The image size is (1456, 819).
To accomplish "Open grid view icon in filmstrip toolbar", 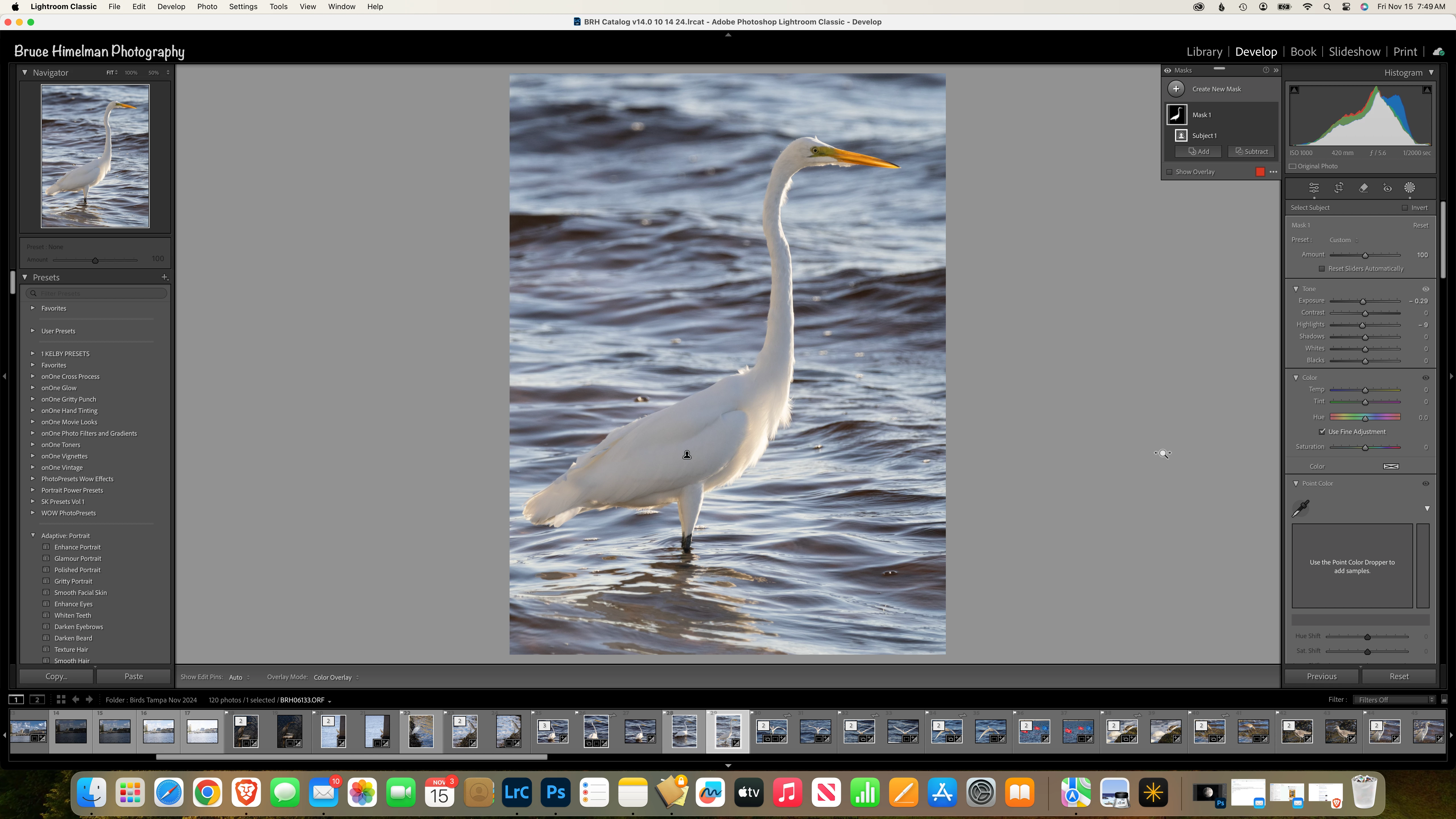I will [61, 700].
